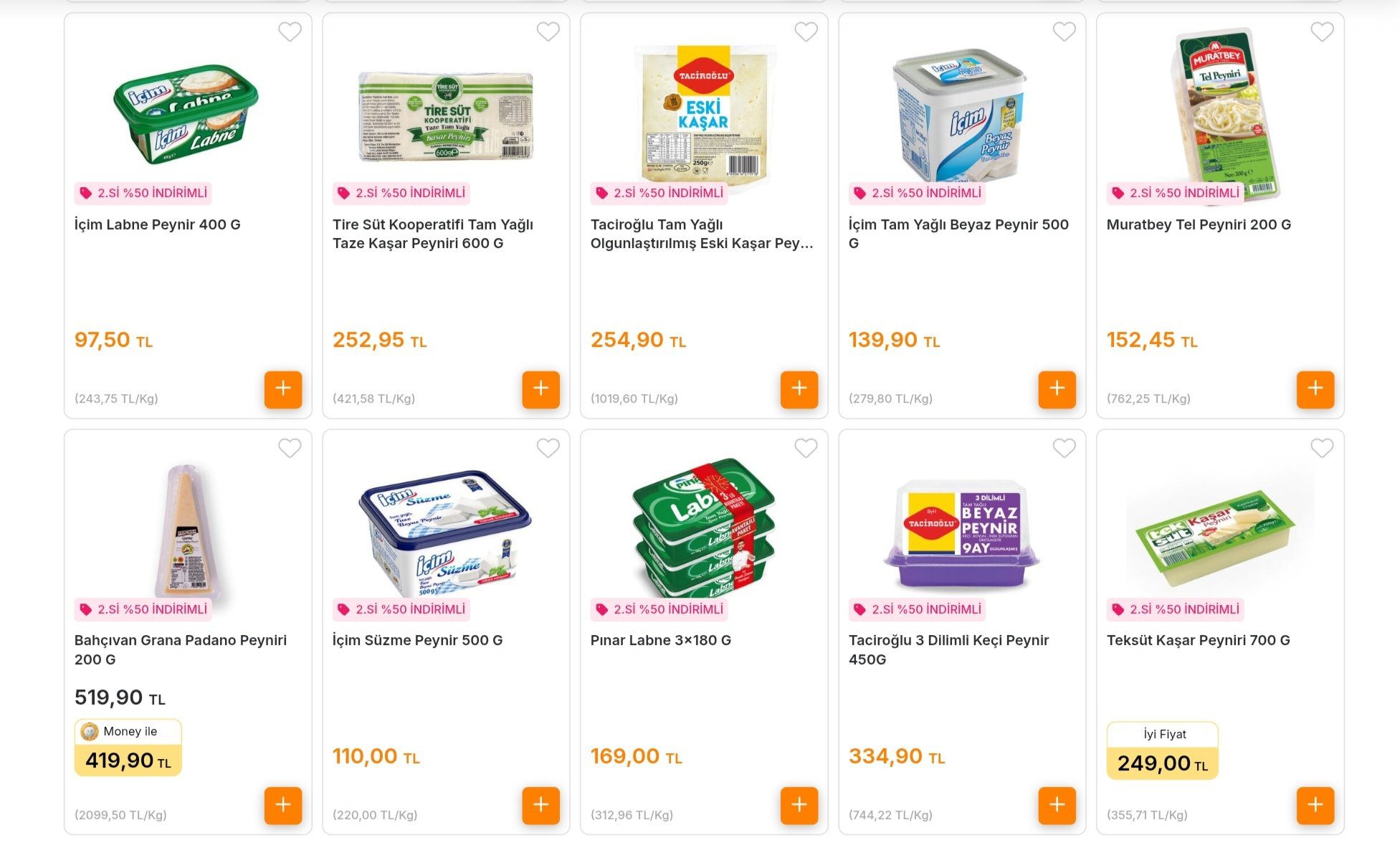Add Teksüt Kaşar Peyniri to cart
This screenshot has height=855, width=1400.
1315,806
